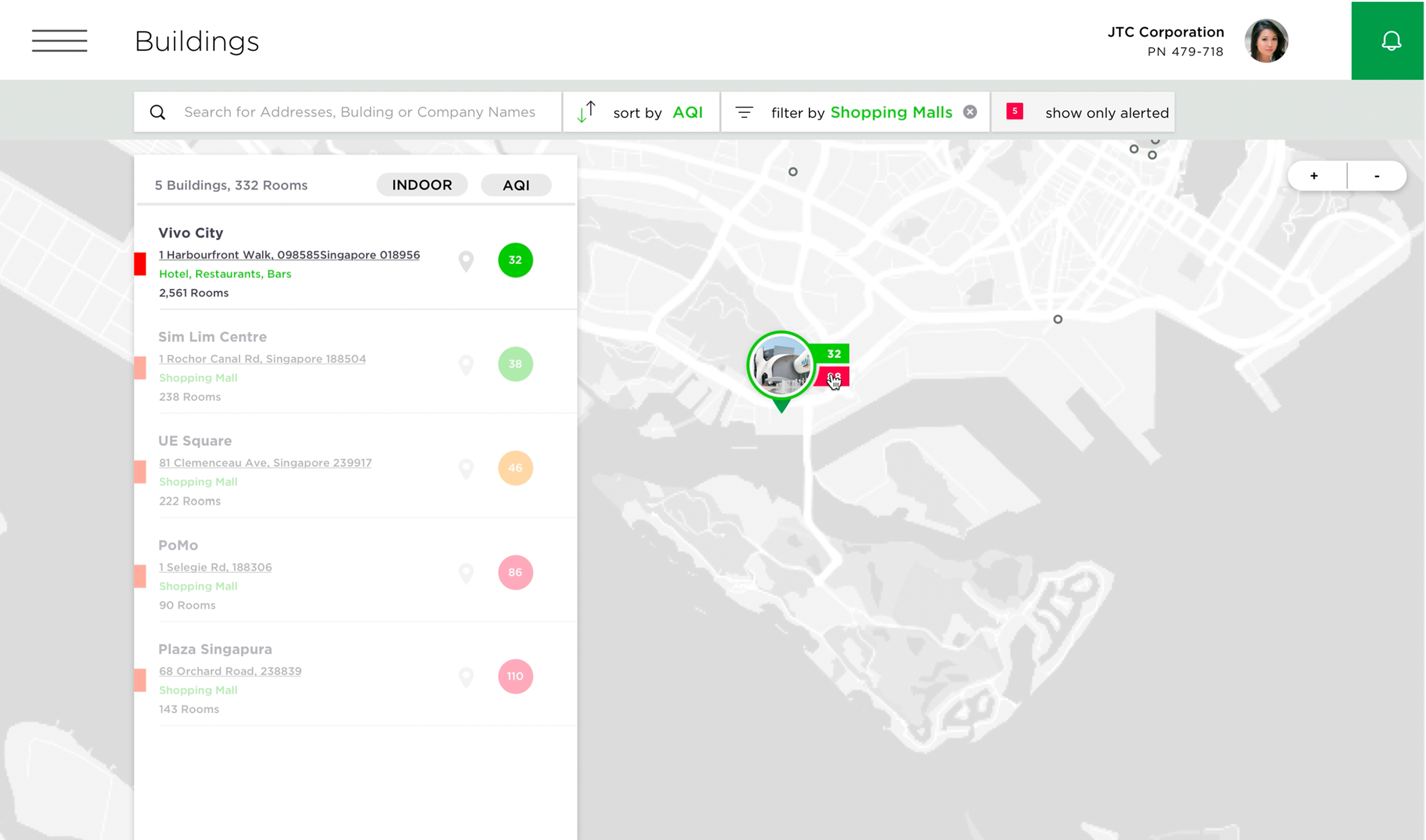
Task: Toggle the AQI display mode
Action: pos(516,184)
